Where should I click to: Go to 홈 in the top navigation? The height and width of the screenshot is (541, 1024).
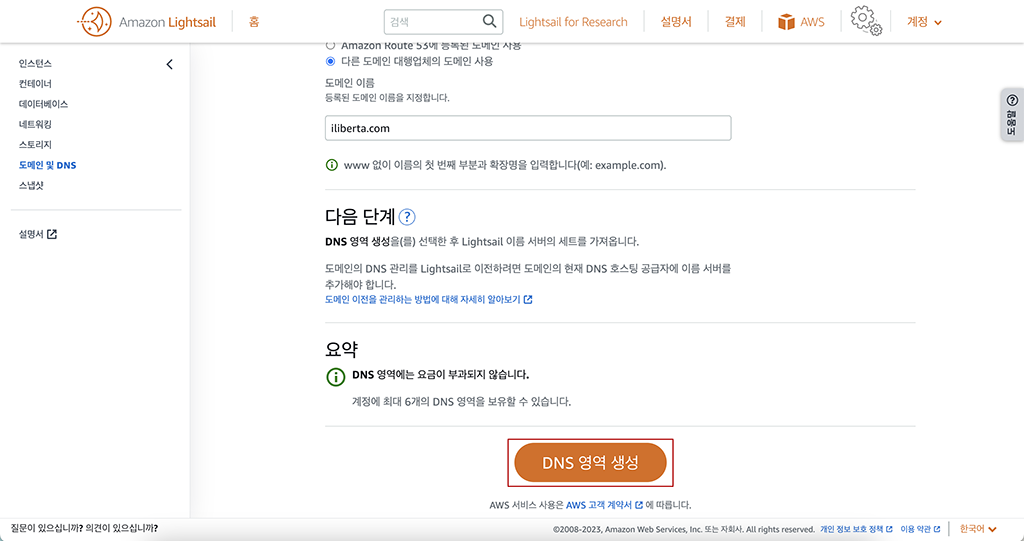click(254, 22)
